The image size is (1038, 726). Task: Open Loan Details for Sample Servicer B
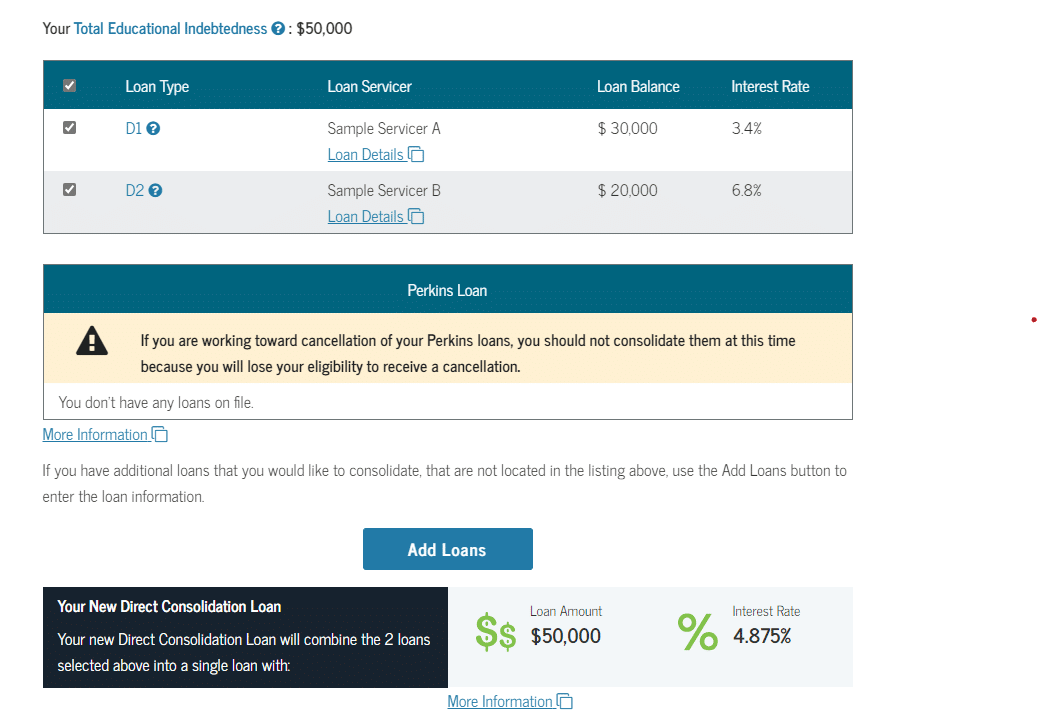365,216
